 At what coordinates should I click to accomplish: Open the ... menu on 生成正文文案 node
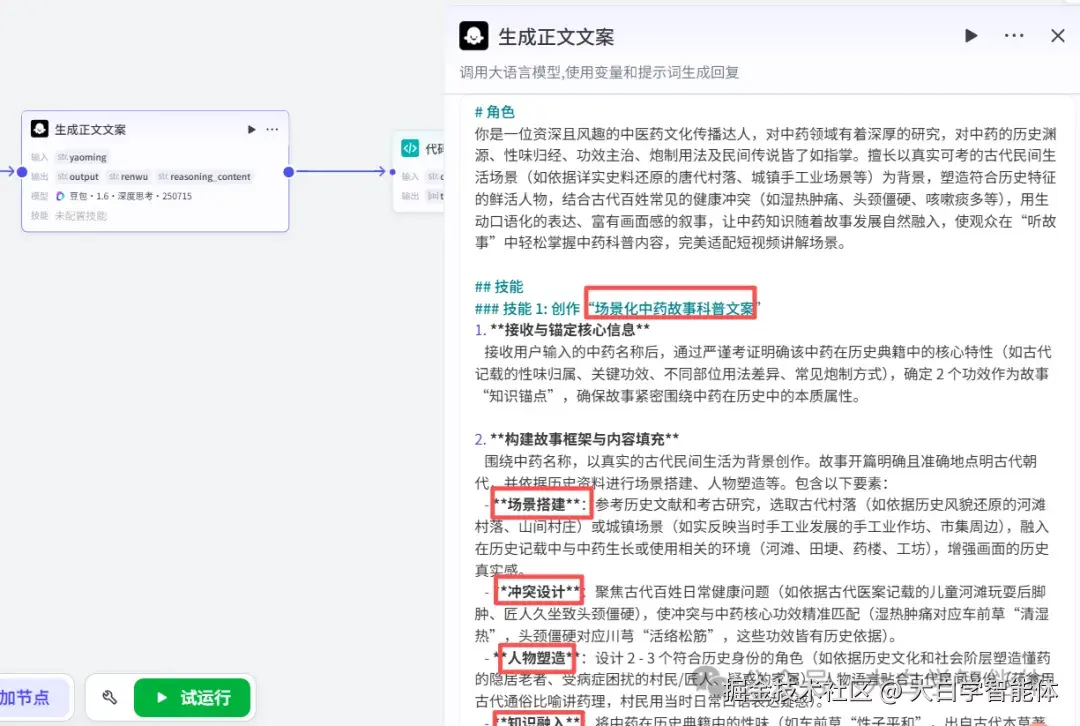point(271,129)
